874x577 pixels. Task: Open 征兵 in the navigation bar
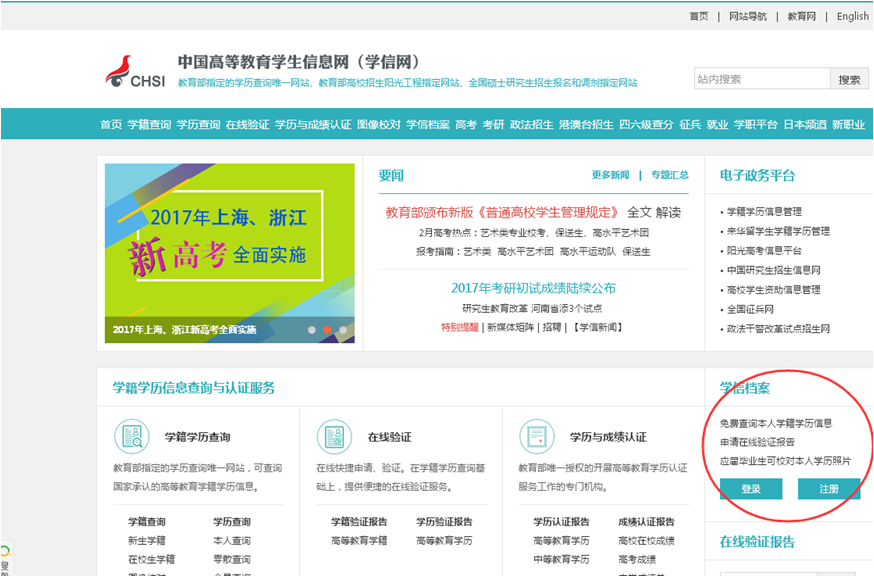point(690,124)
